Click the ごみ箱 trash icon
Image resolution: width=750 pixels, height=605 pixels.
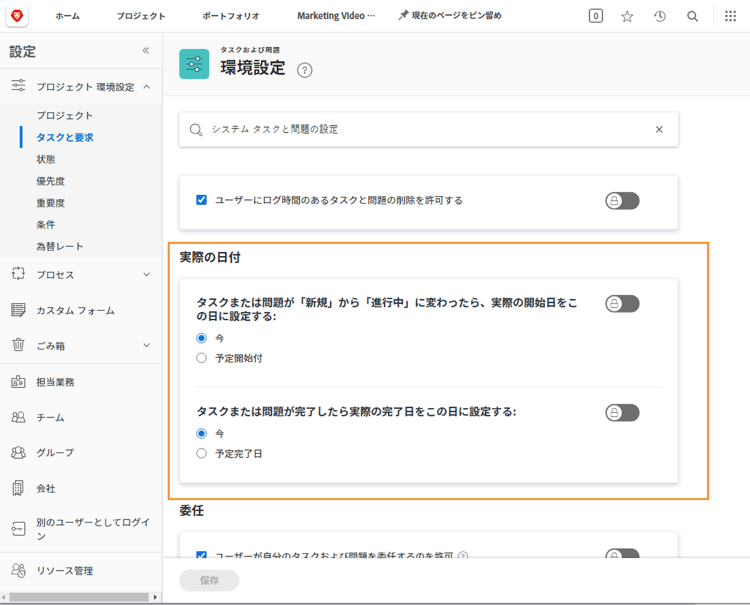click(x=18, y=345)
